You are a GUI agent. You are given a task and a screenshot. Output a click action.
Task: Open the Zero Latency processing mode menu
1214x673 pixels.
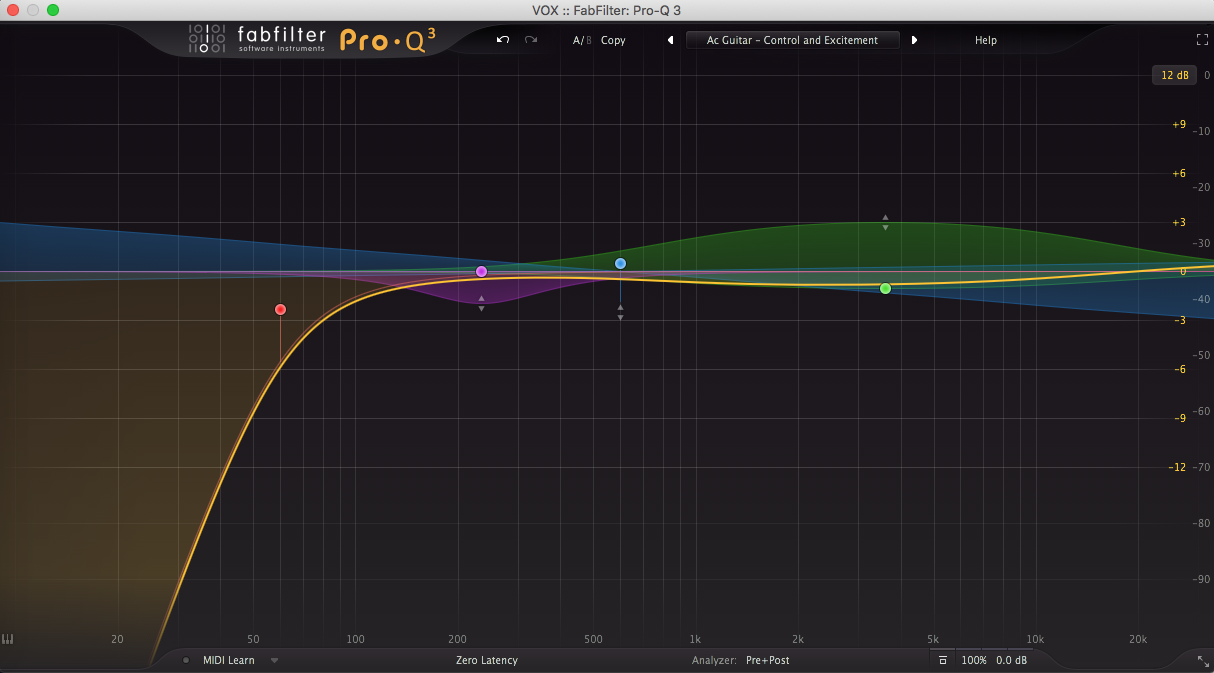pos(487,660)
